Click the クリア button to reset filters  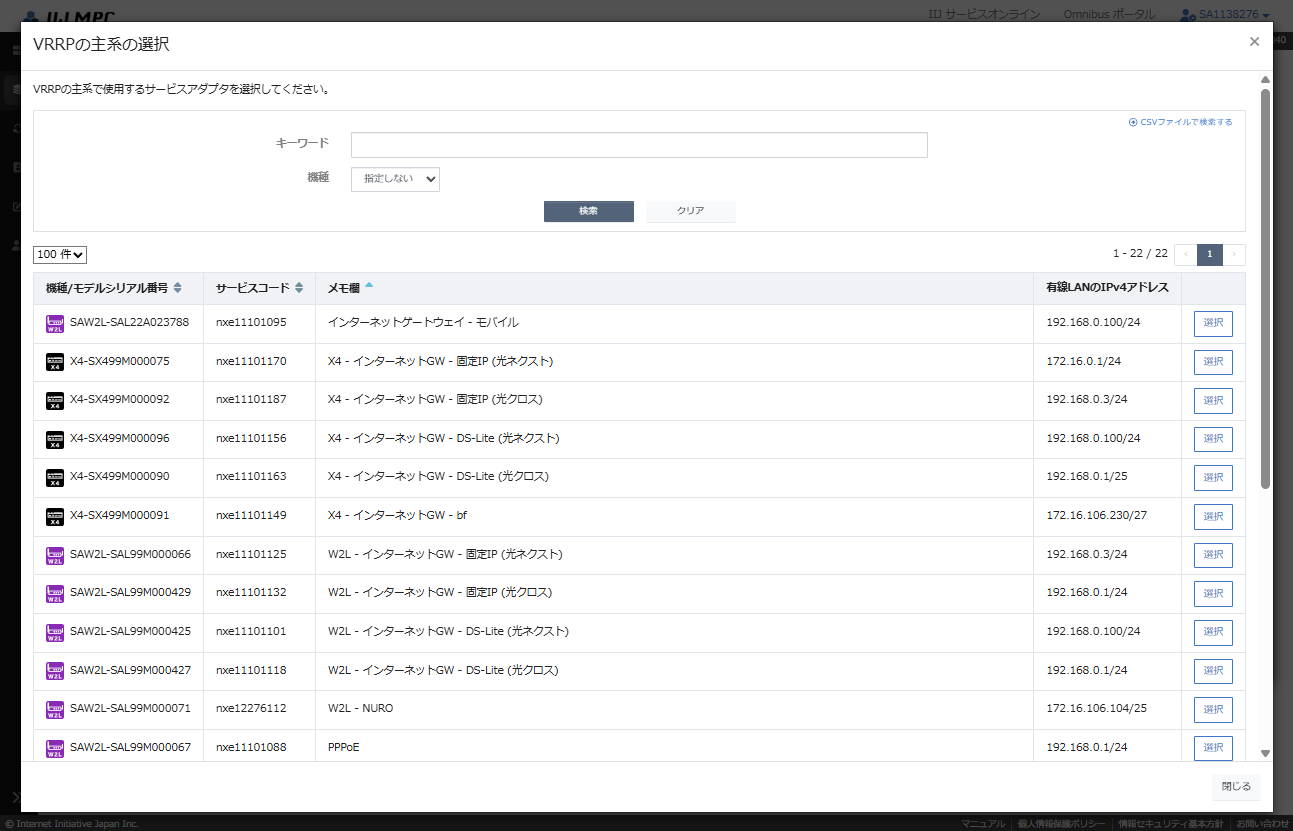[690, 211]
